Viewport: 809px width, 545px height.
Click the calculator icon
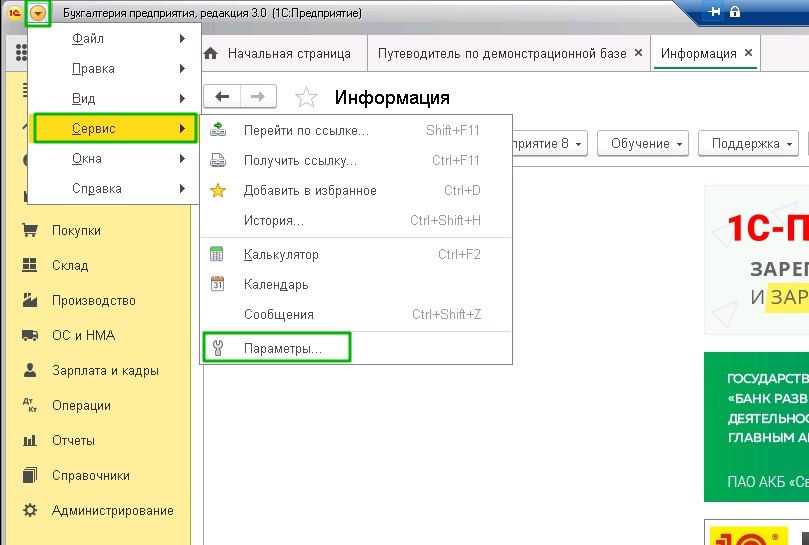(x=217, y=254)
